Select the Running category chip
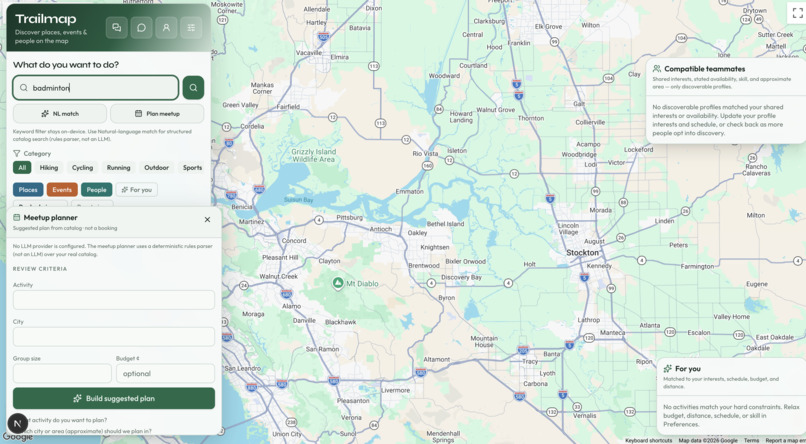The image size is (806, 444). pyautogui.click(x=118, y=168)
